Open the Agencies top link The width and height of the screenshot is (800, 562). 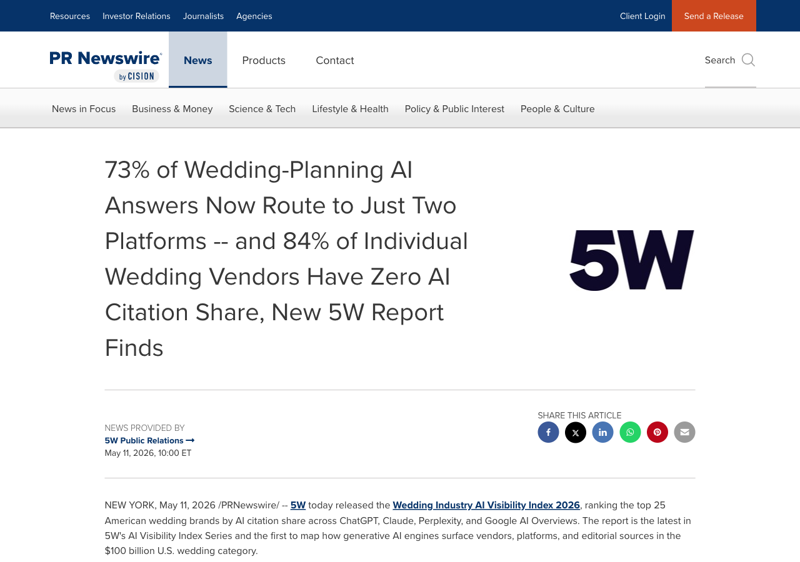(x=254, y=16)
